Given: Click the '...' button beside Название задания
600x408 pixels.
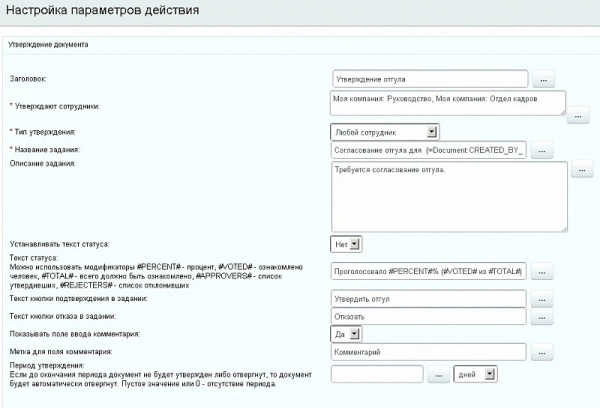Looking at the screenshot, I should [543, 151].
